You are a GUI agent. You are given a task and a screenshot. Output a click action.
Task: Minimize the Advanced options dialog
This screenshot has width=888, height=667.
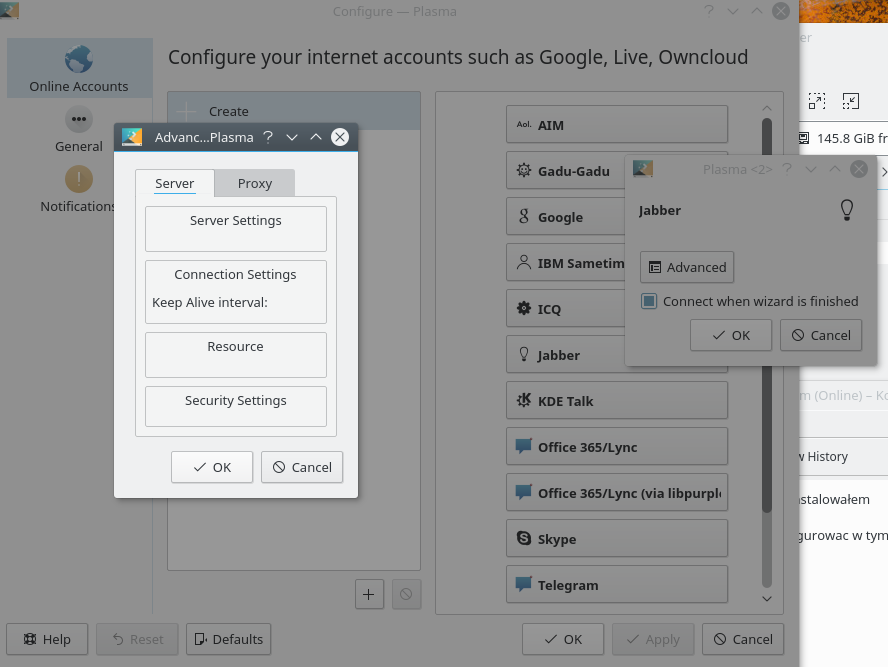tap(292, 137)
